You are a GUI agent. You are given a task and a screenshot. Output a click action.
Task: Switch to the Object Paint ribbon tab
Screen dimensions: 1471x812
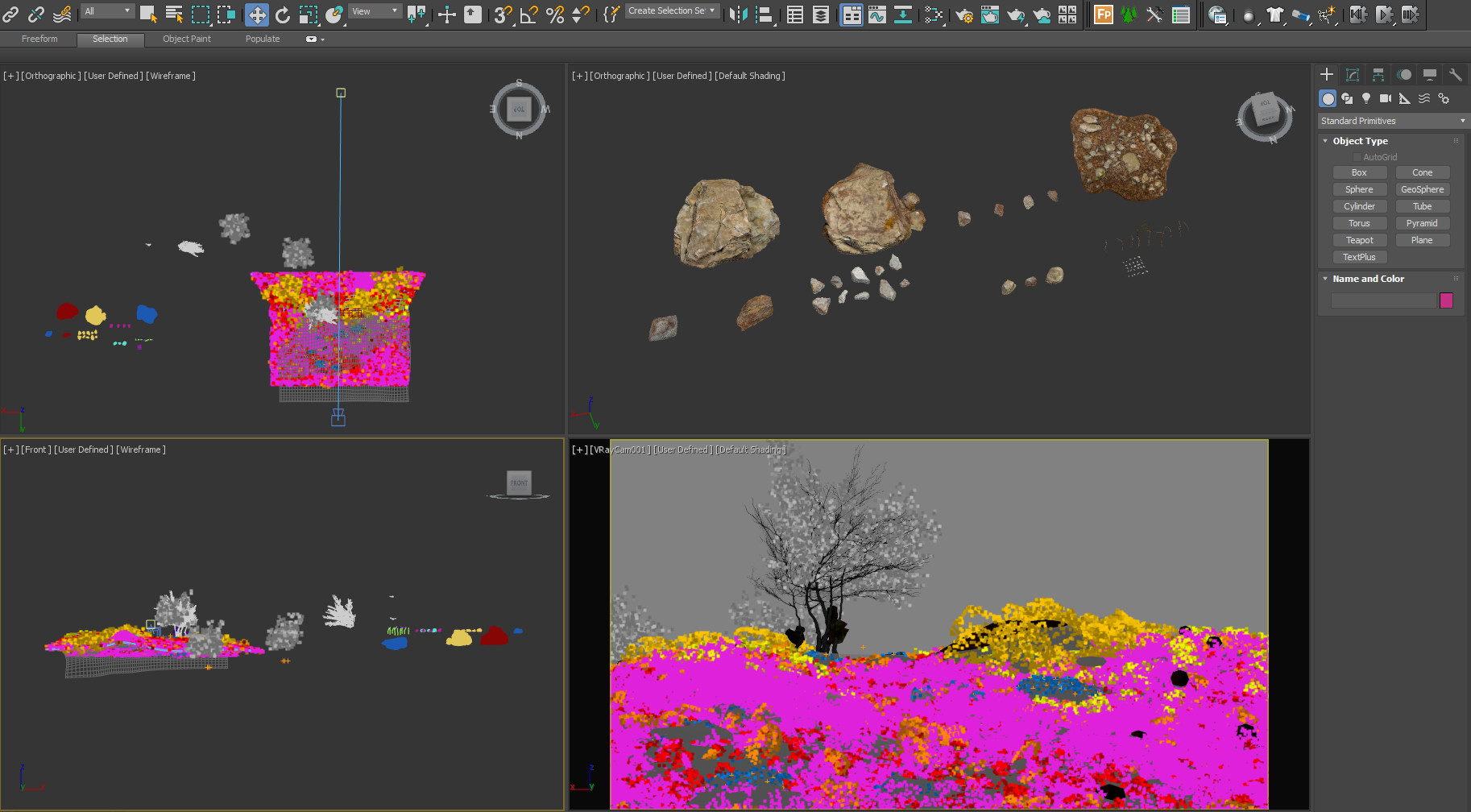(x=187, y=39)
